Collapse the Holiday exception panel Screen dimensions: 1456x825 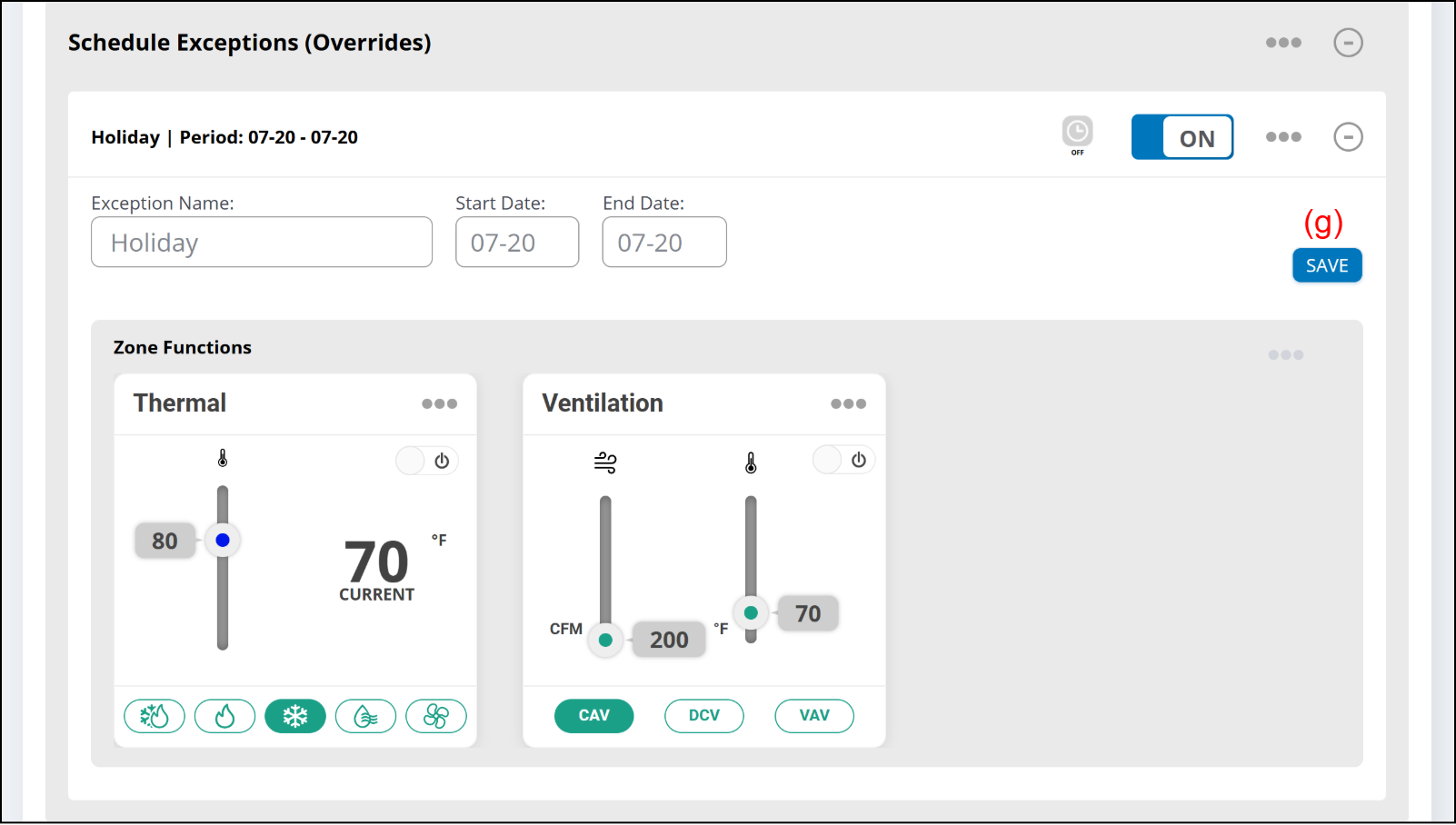(x=1348, y=137)
